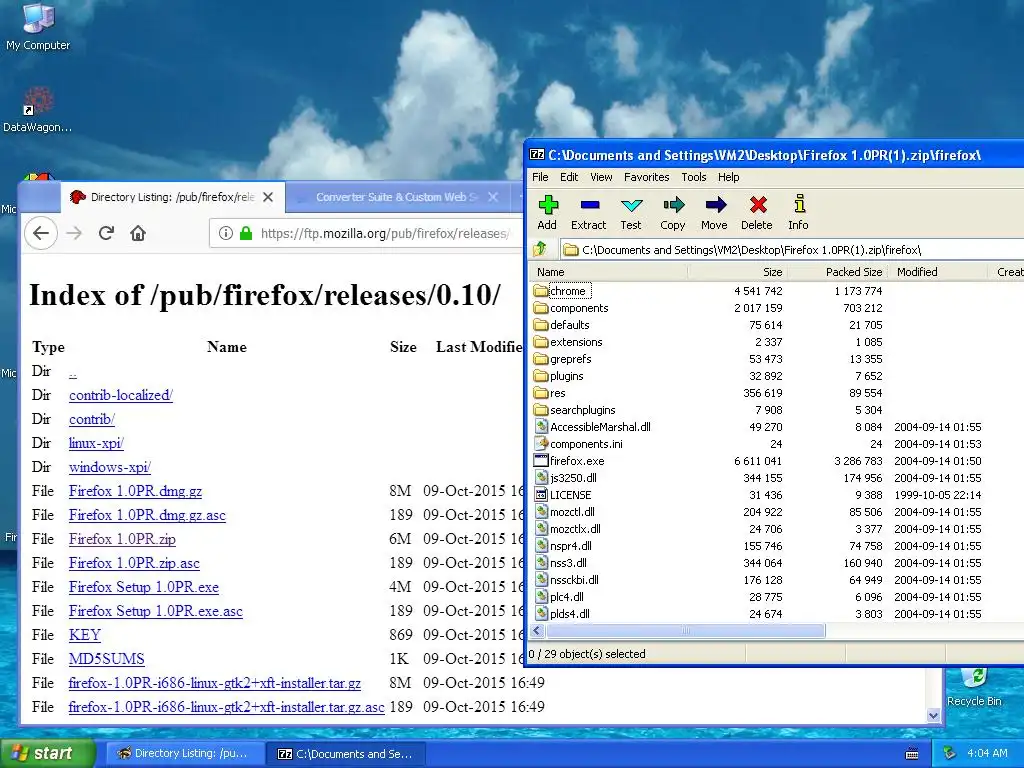The height and width of the screenshot is (768, 1024).
Task: Click the Firefox Setup 1.0PR.exe link
Action: 144,587
